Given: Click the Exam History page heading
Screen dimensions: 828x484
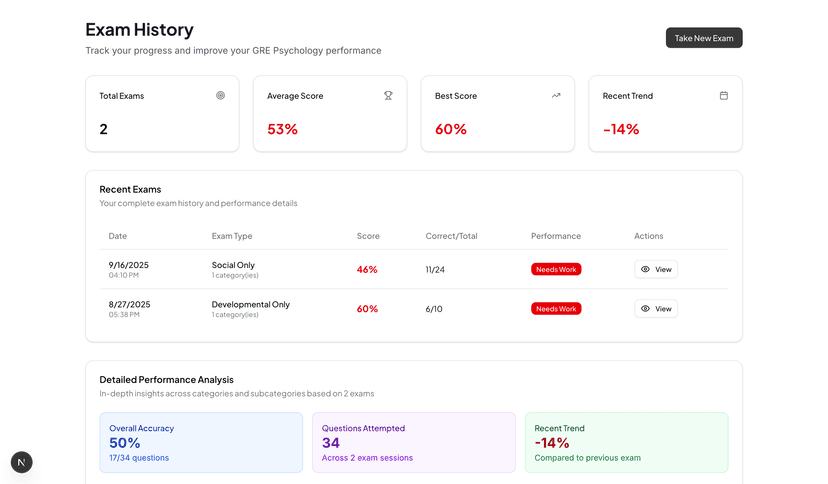Looking at the screenshot, I should [x=140, y=30].
